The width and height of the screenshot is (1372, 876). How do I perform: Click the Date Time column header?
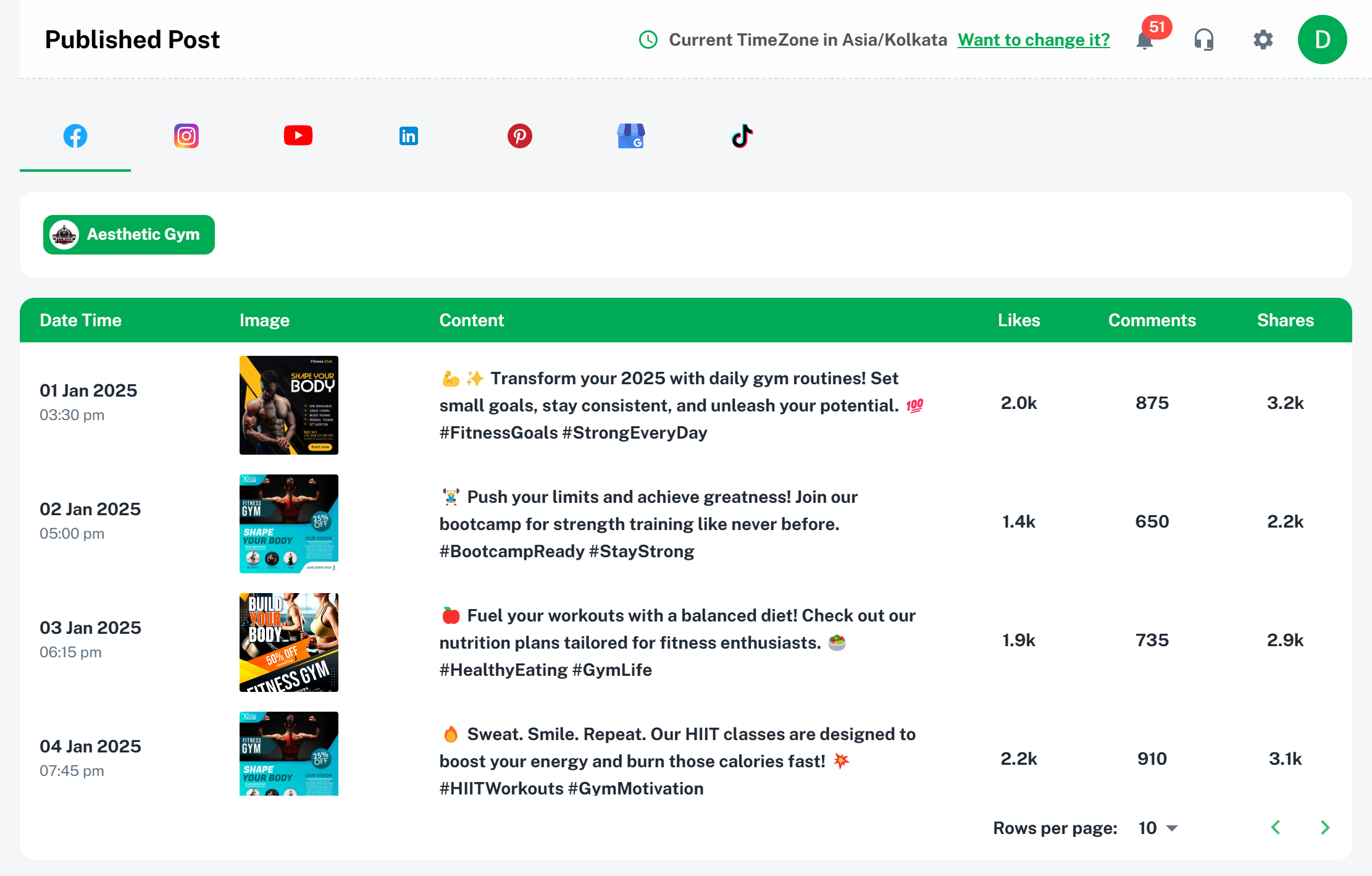(x=81, y=320)
